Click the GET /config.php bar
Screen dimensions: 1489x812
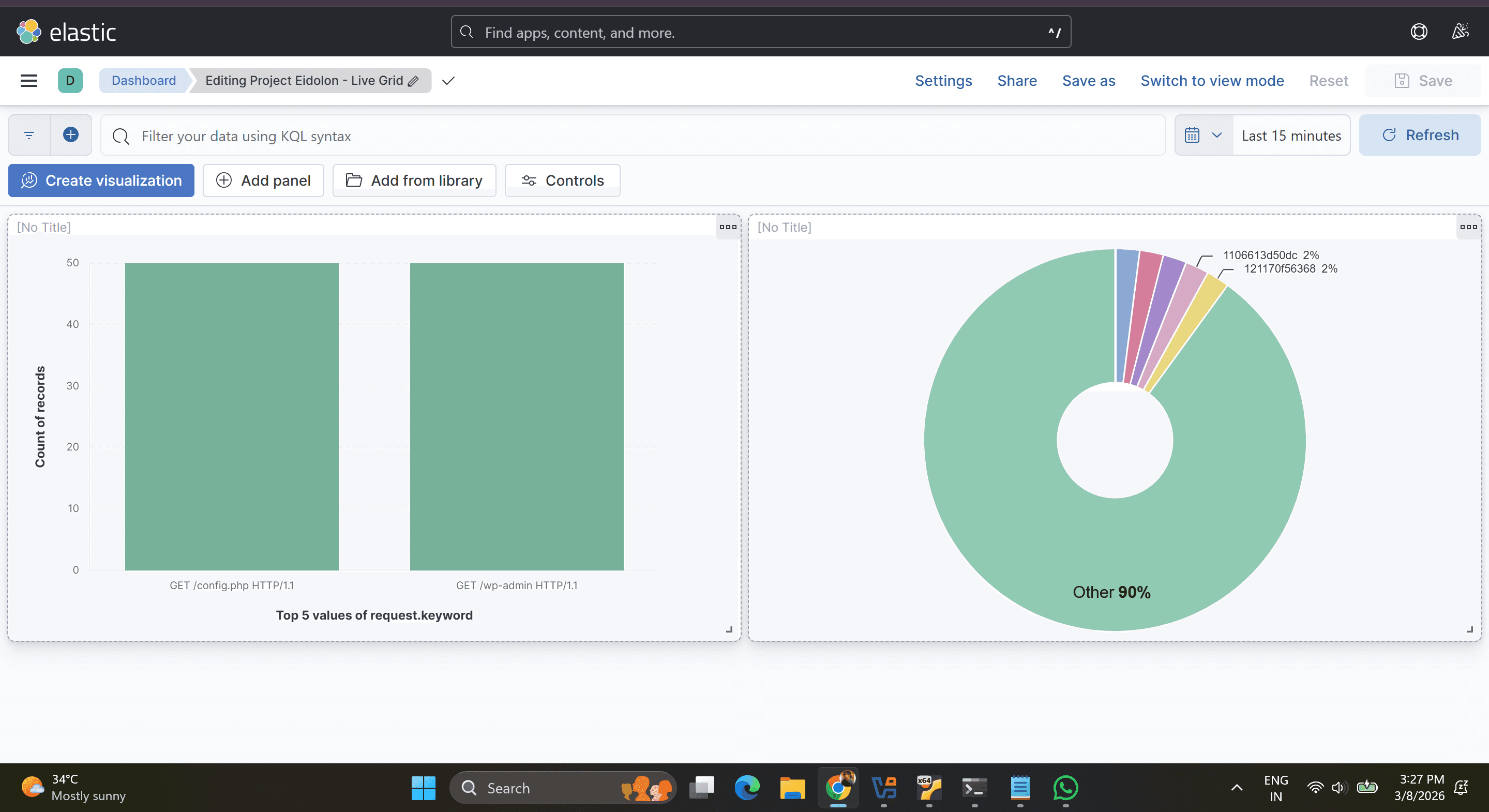click(x=232, y=417)
